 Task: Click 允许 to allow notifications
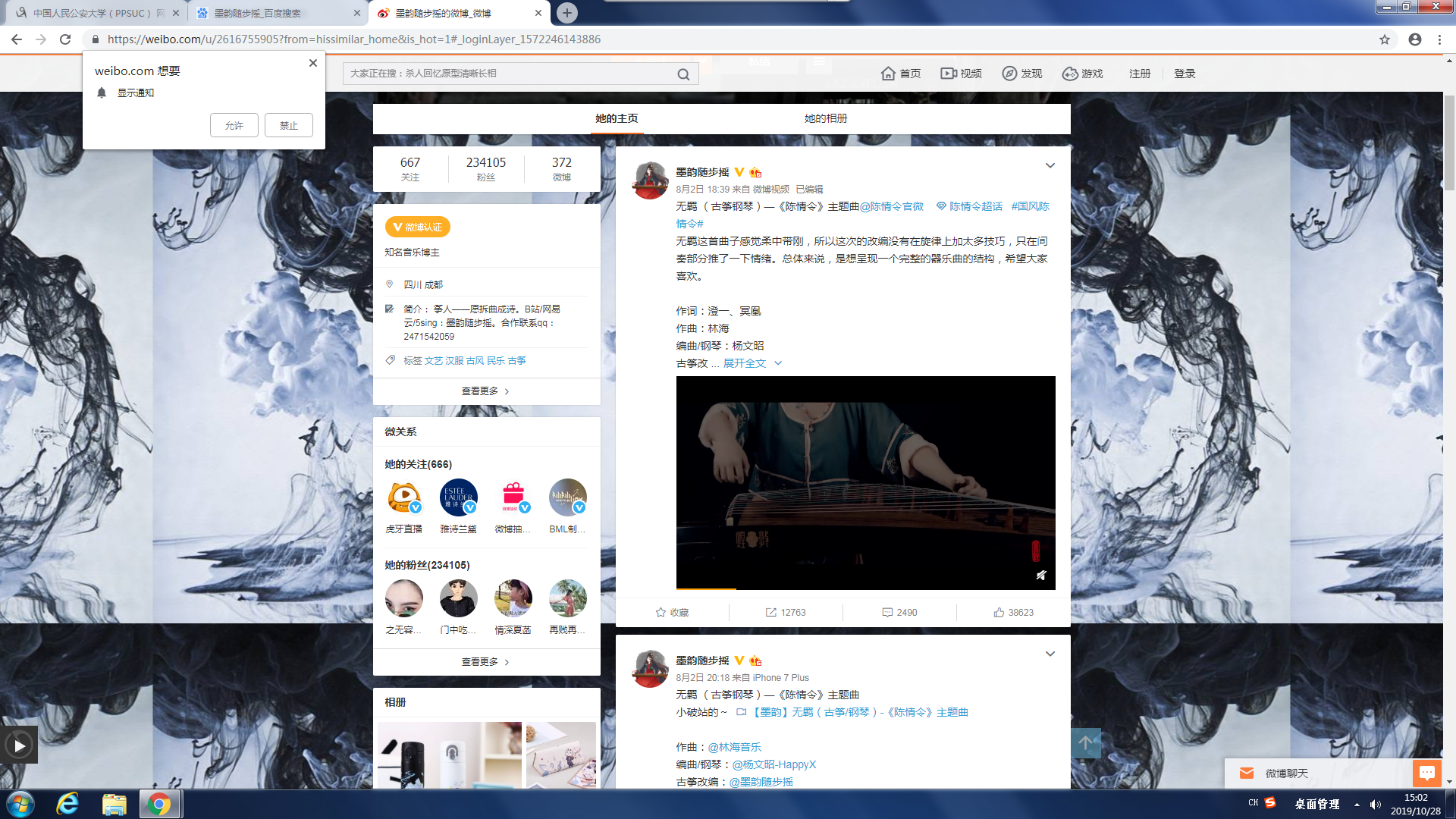point(234,125)
